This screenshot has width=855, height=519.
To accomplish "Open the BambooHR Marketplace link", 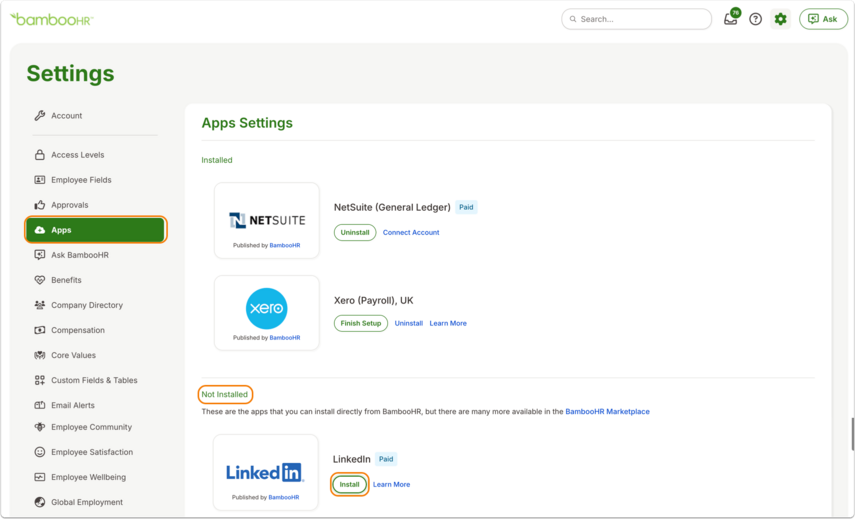I will tap(607, 412).
